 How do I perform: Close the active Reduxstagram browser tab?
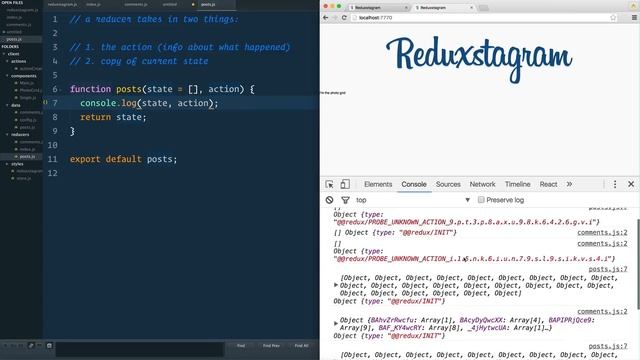(471, 8)
